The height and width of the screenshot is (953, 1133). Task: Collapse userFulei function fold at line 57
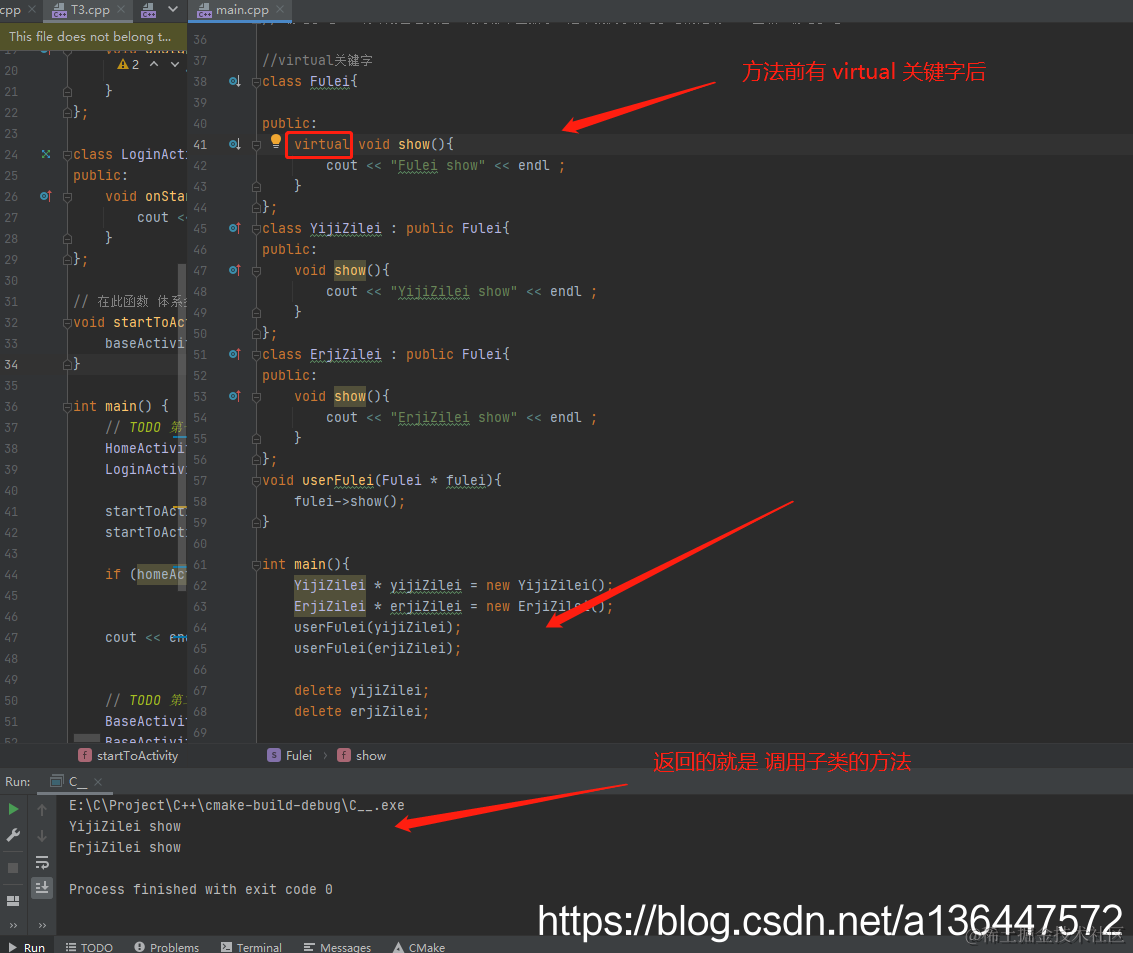(256, 480)
